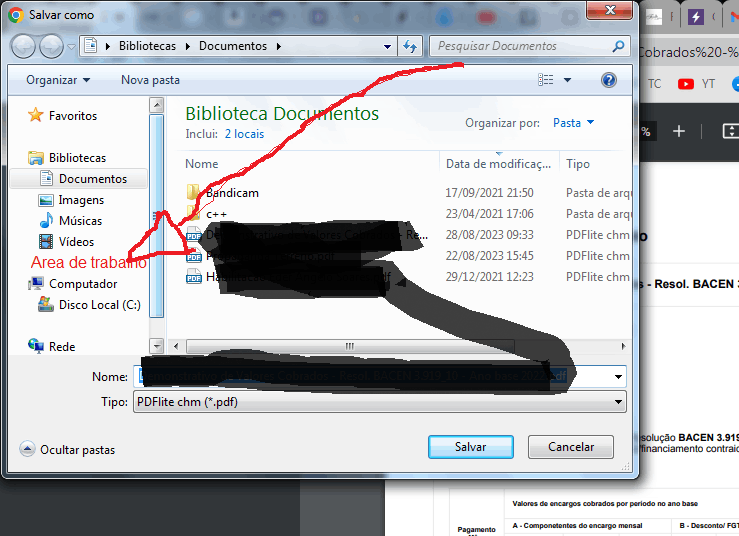Click the change view icon

[x=546, y=80]
